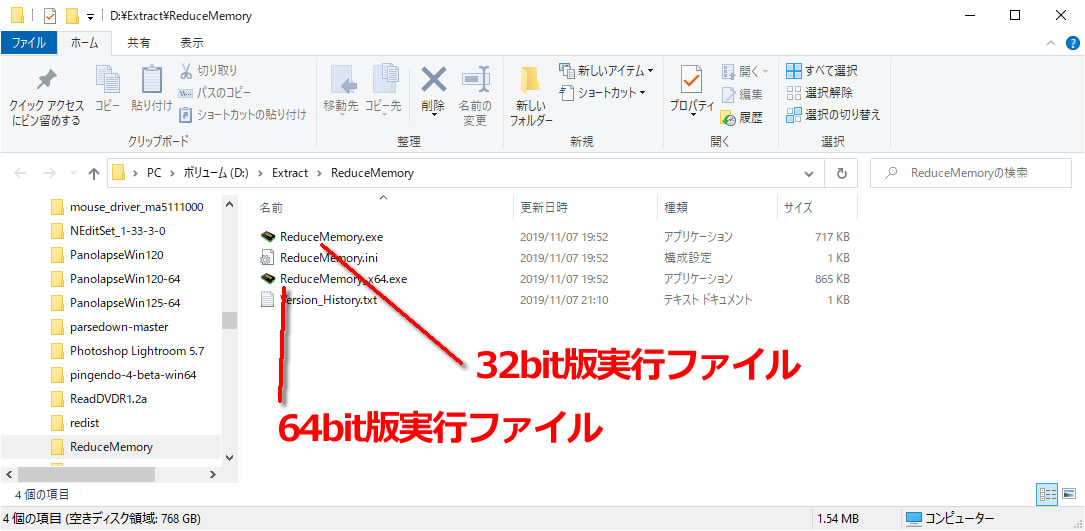1085x531 pixels.
Task: Open the ファイル (File) tab
Action: [x=29, y=43]
